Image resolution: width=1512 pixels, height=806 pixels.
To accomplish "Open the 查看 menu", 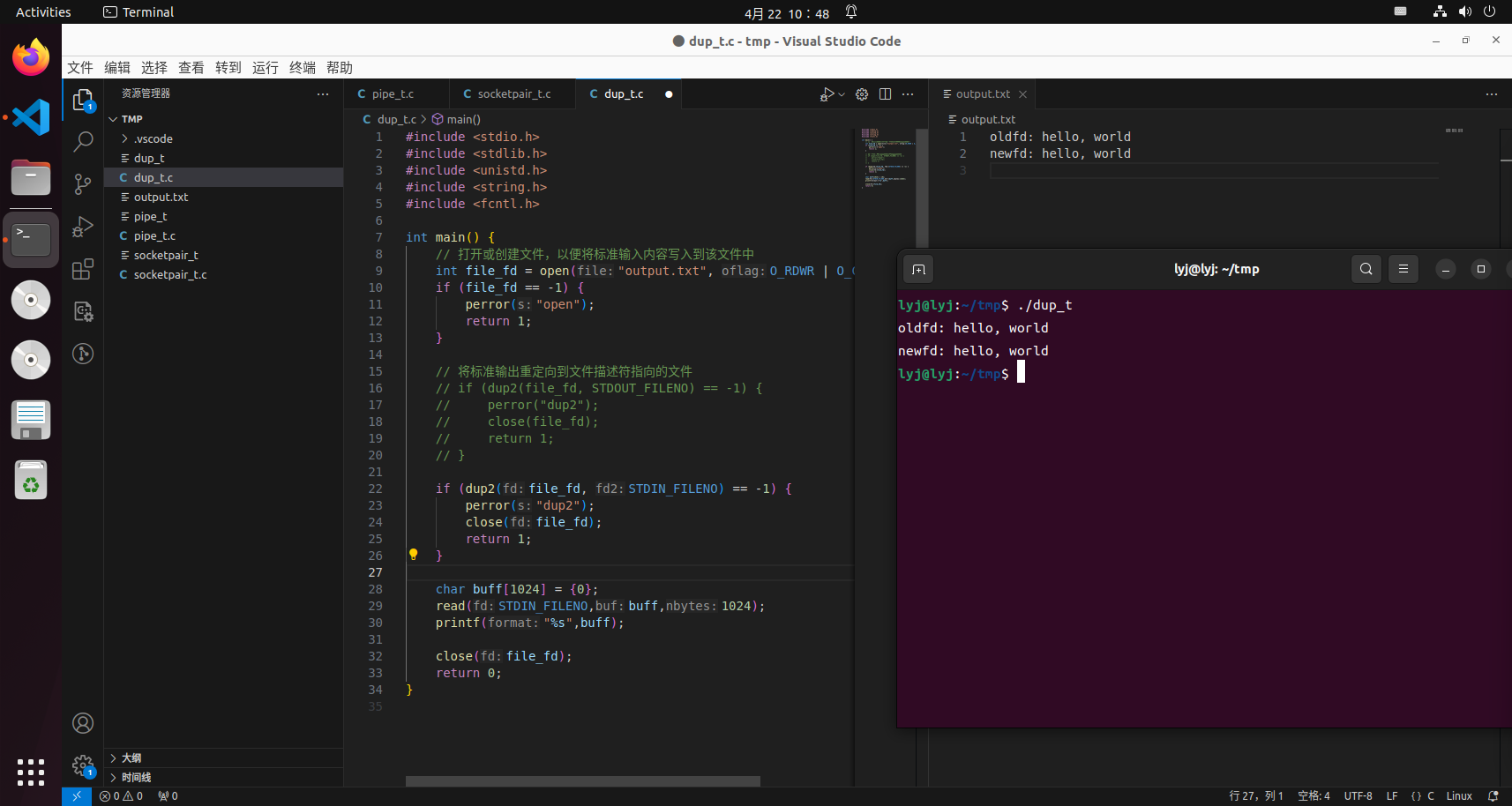I will (191, 68).
